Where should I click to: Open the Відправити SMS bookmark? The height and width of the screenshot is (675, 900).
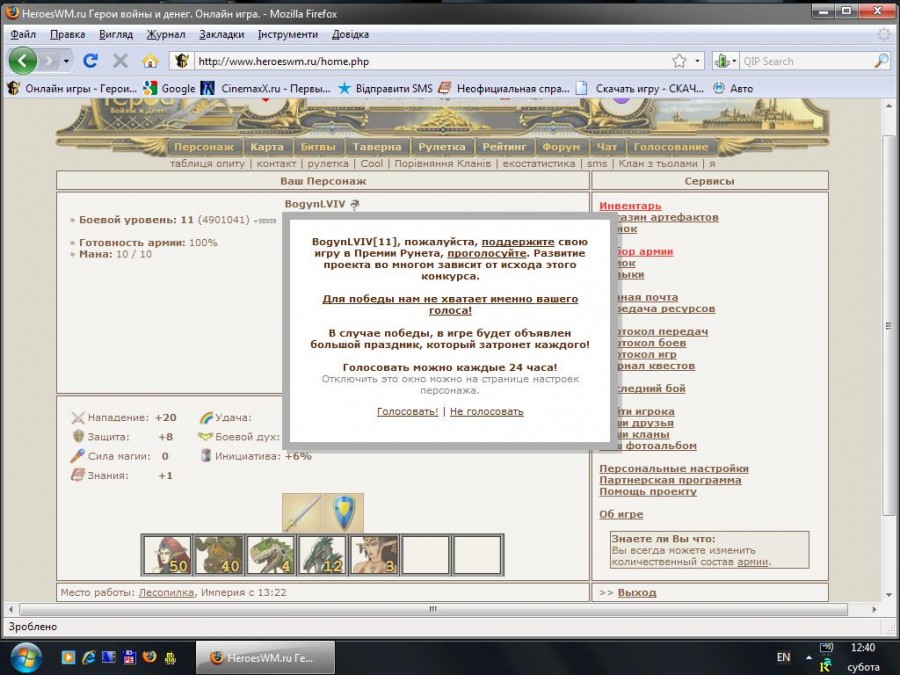tap(385, 88)
